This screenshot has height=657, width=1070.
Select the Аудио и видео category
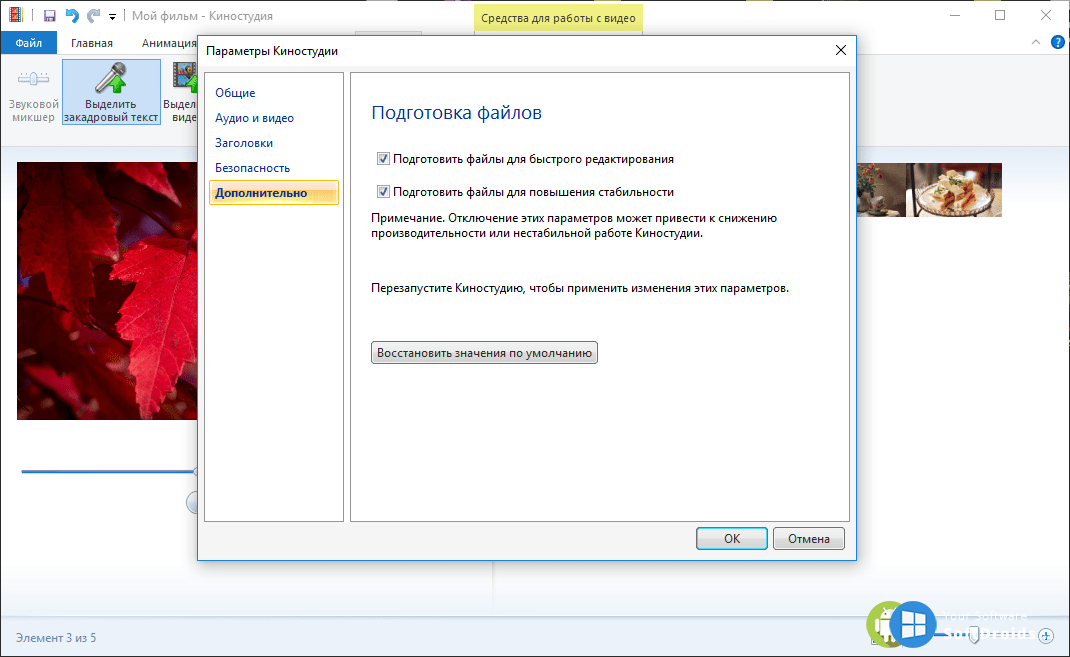coord(255,118)
